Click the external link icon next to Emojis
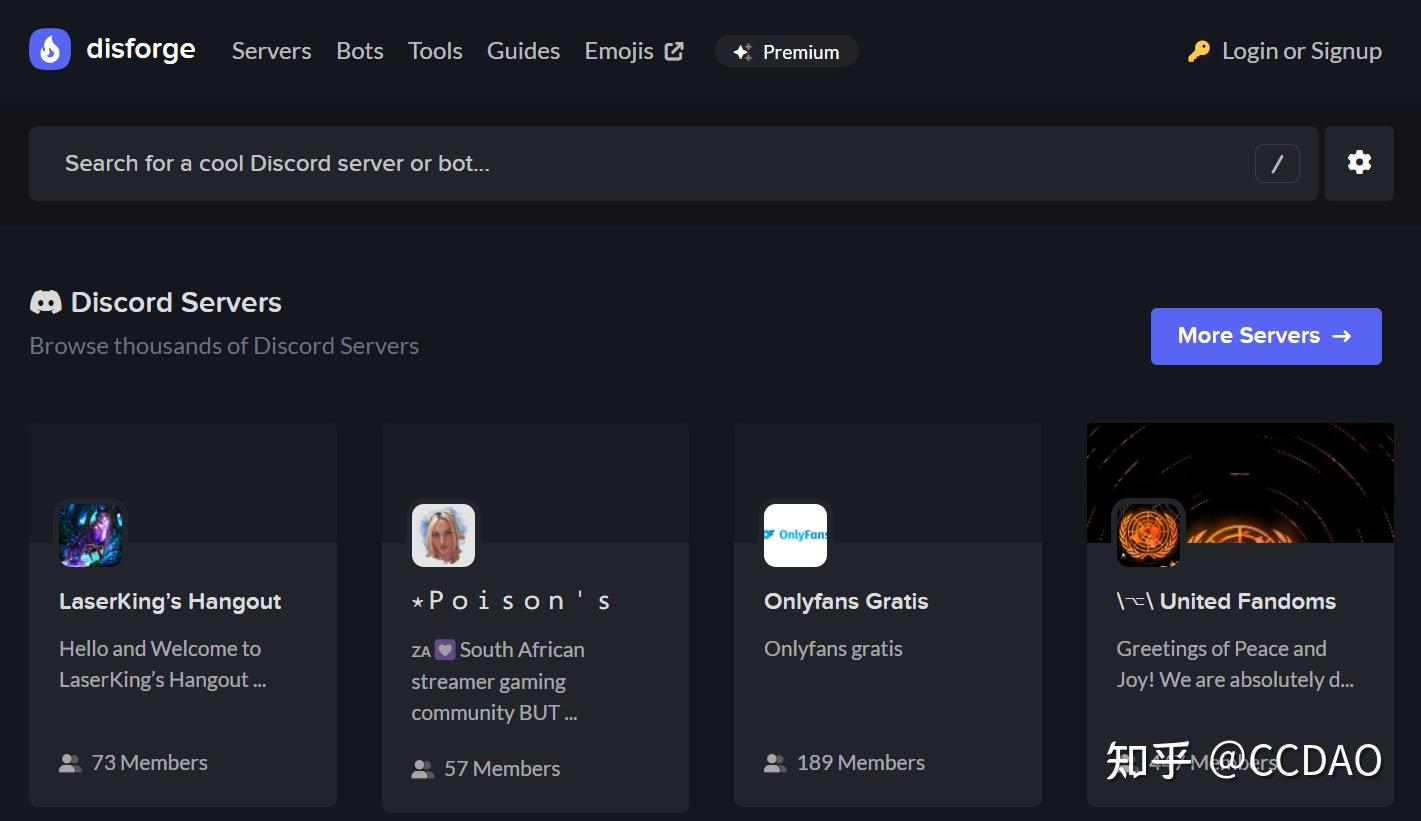Viewport: 1421px width, 821px height. tap(674, 49)
